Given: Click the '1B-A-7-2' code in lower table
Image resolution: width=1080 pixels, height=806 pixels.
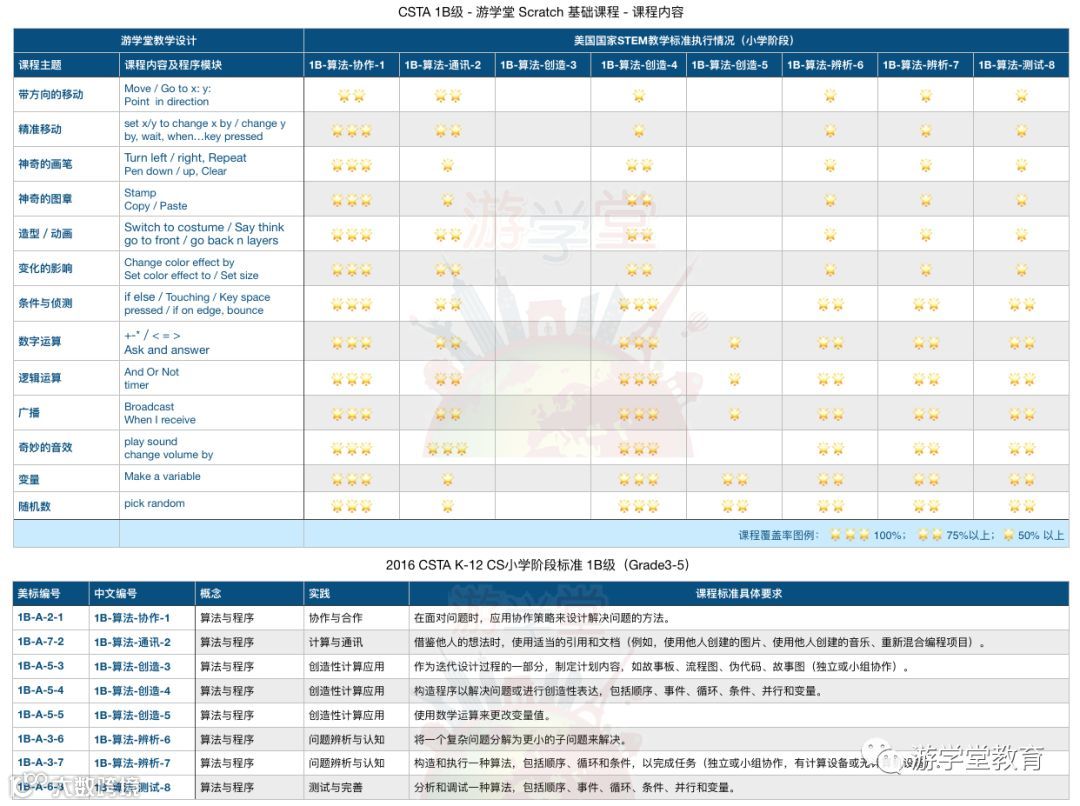Looking at the screenshot, I should [41, 641].
